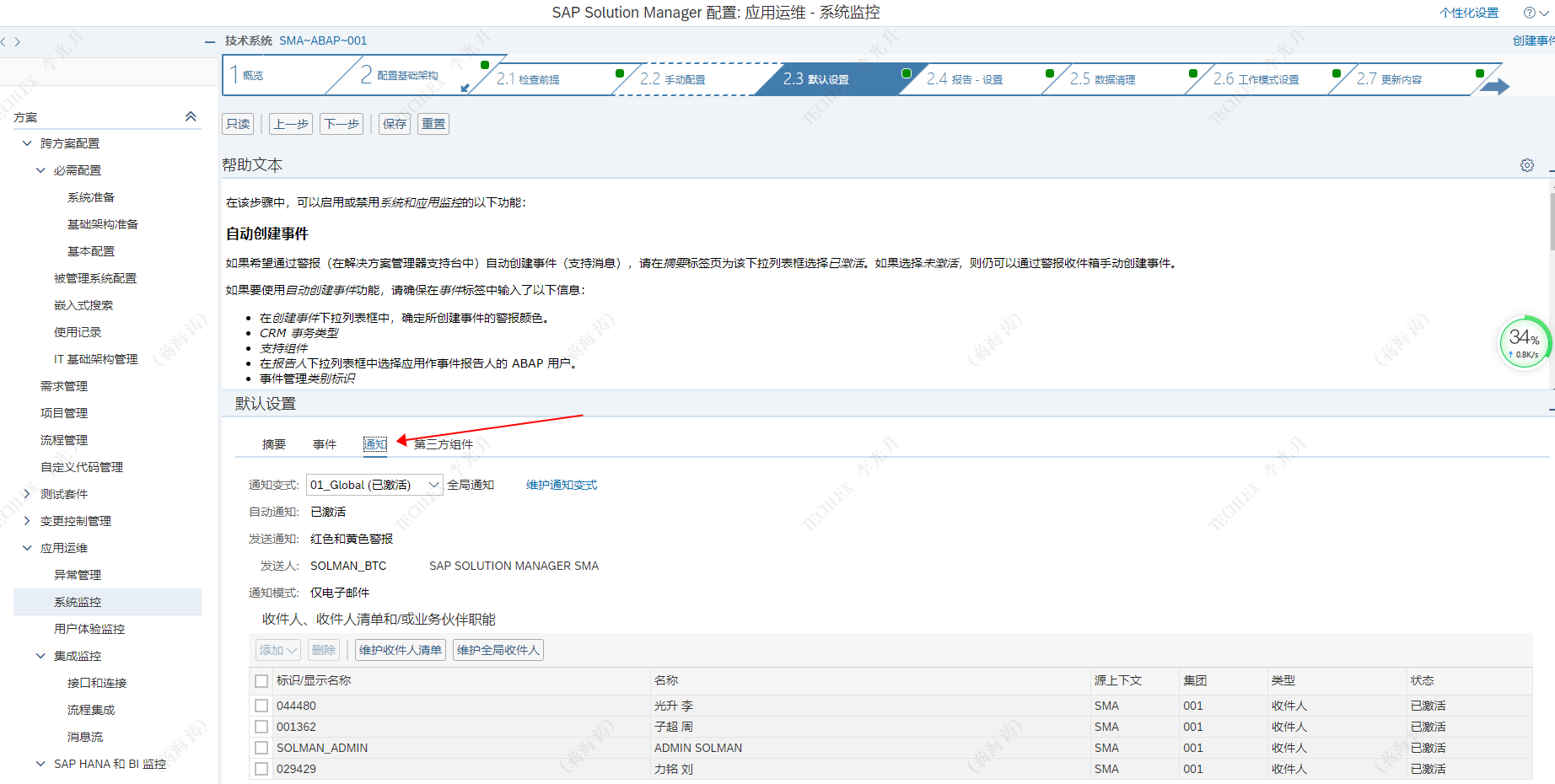Check the row 044480 checkbox
The height and width of the screenshot is (784, 1555).
261,706
